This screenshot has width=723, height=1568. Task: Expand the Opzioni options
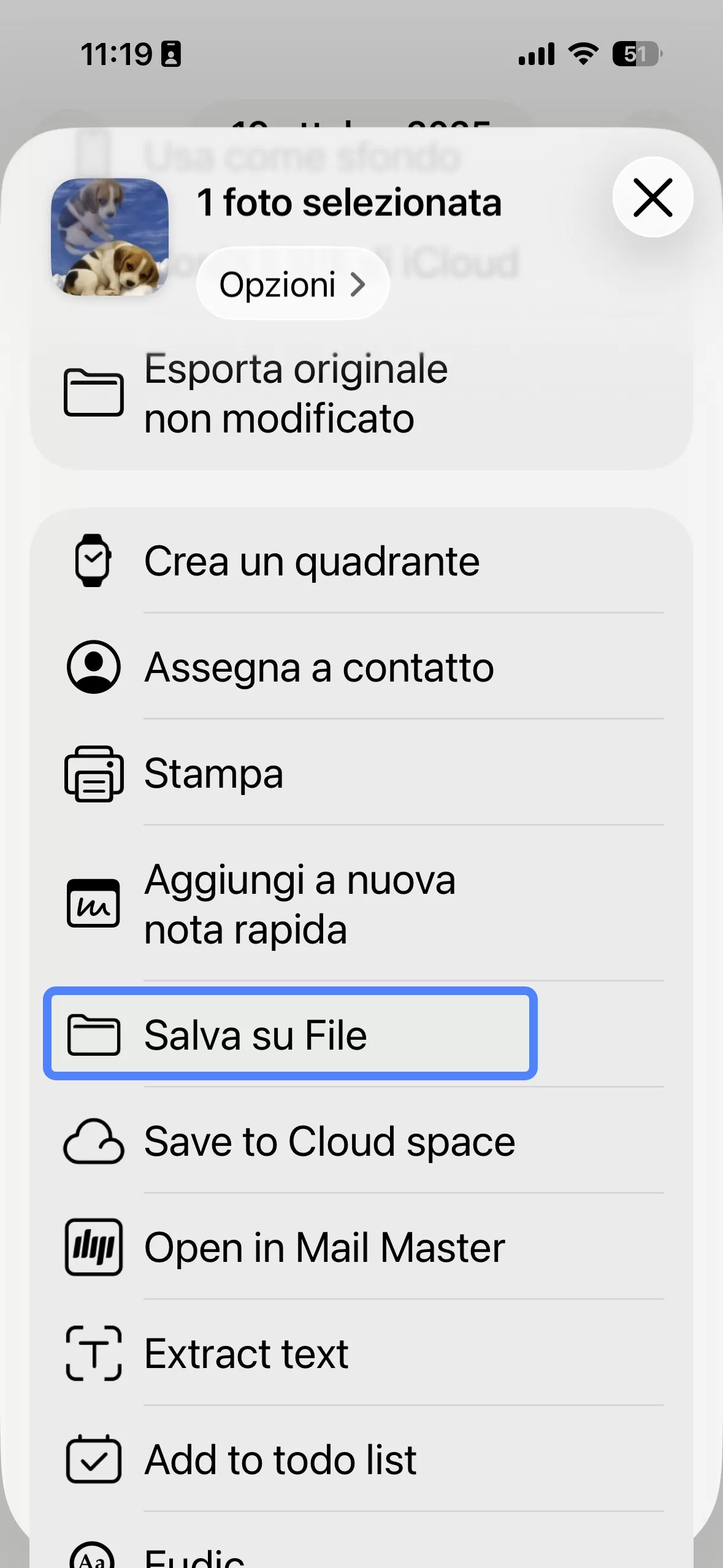[x=292, y=284]
